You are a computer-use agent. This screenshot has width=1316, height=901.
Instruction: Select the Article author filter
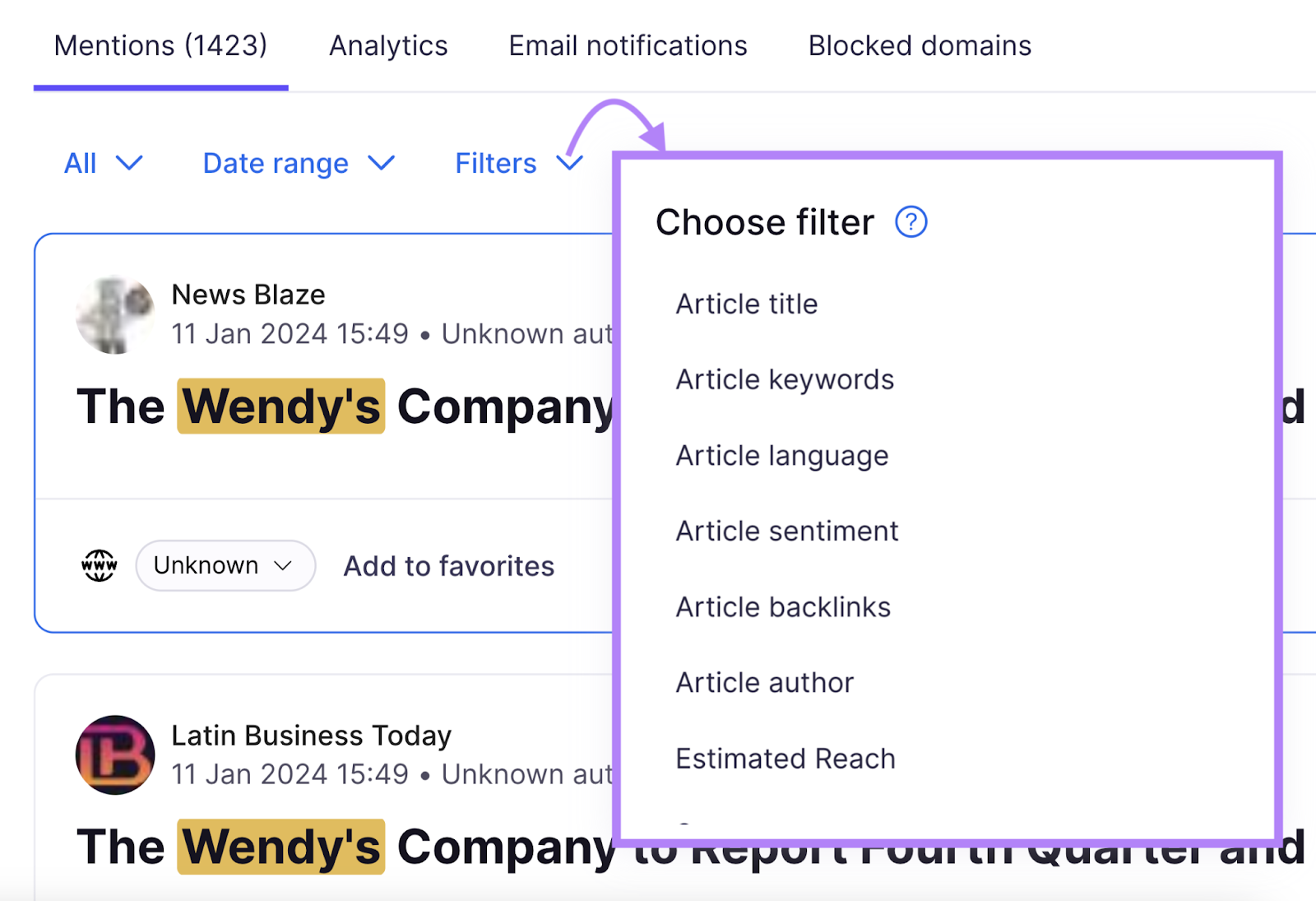click(764, 682)
